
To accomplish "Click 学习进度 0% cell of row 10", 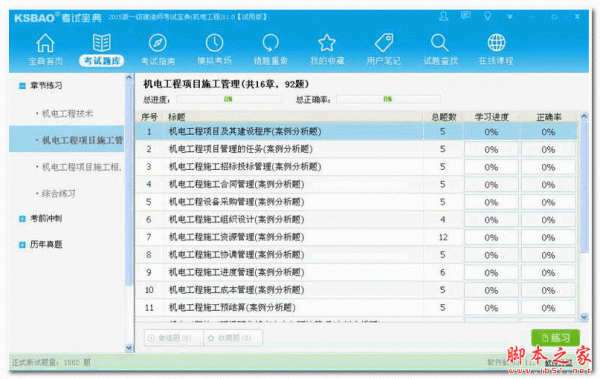I will (x=491, y=291).
